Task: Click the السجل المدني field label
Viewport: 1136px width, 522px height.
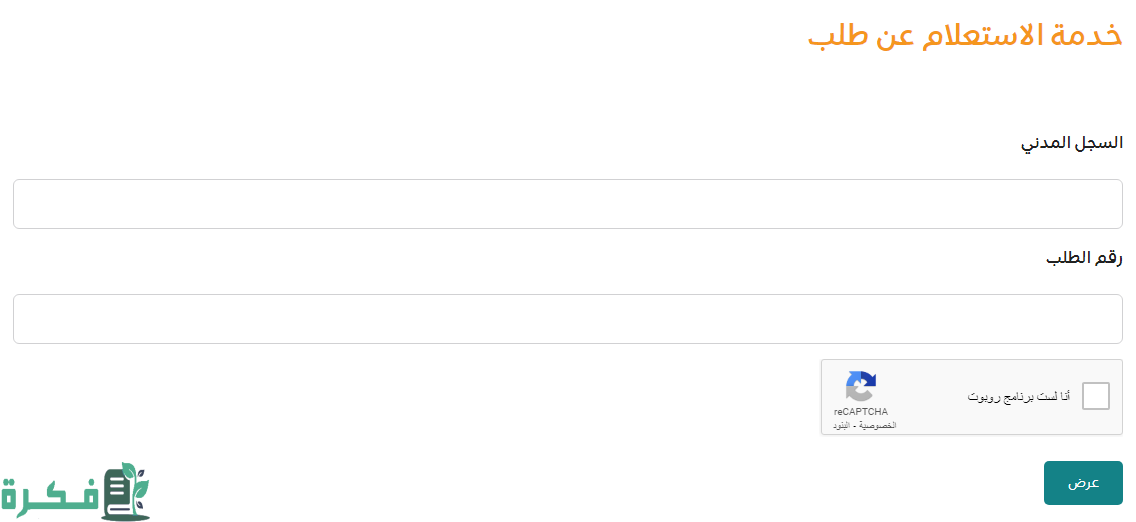Action: [1072, 143]
